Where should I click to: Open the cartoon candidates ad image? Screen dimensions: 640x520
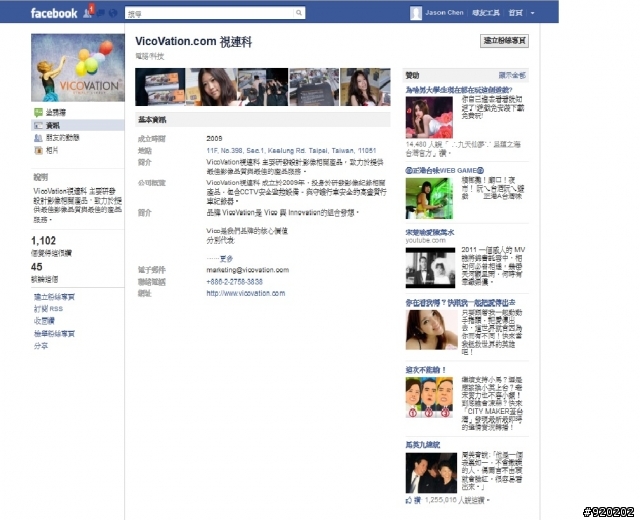coord(429,397)
